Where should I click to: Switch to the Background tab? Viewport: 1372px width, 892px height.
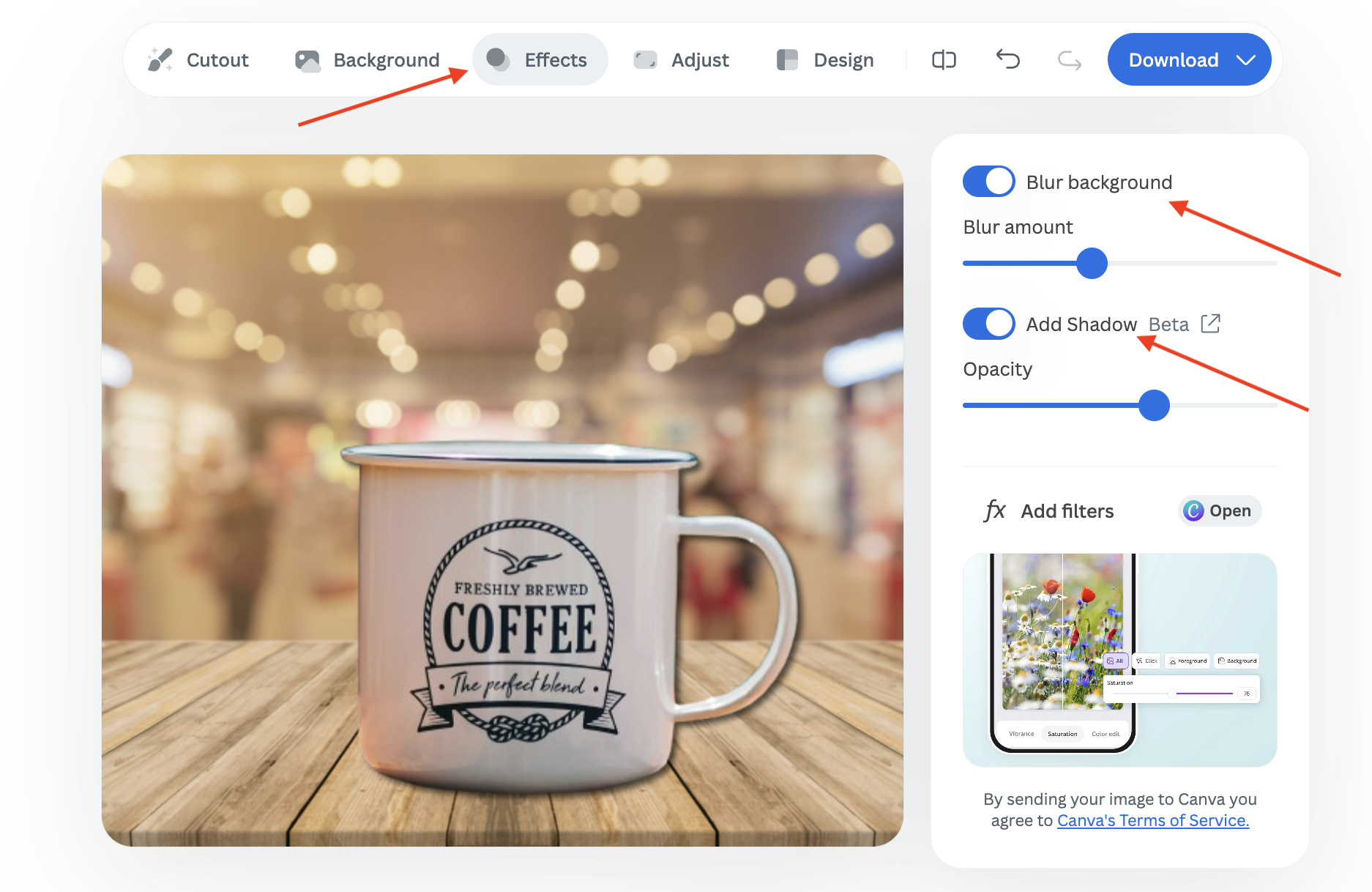click(x=386, y=60)
